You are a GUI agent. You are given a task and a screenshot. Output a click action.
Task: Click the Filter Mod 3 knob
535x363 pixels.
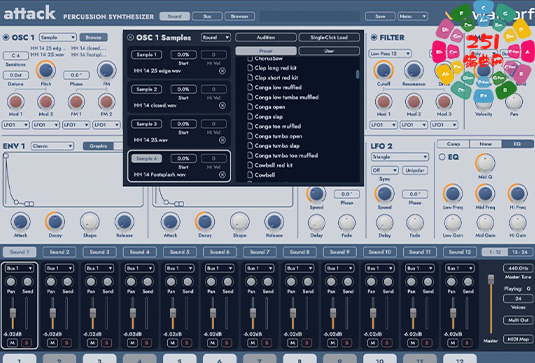pyautogui.click(x=444, y=101)
